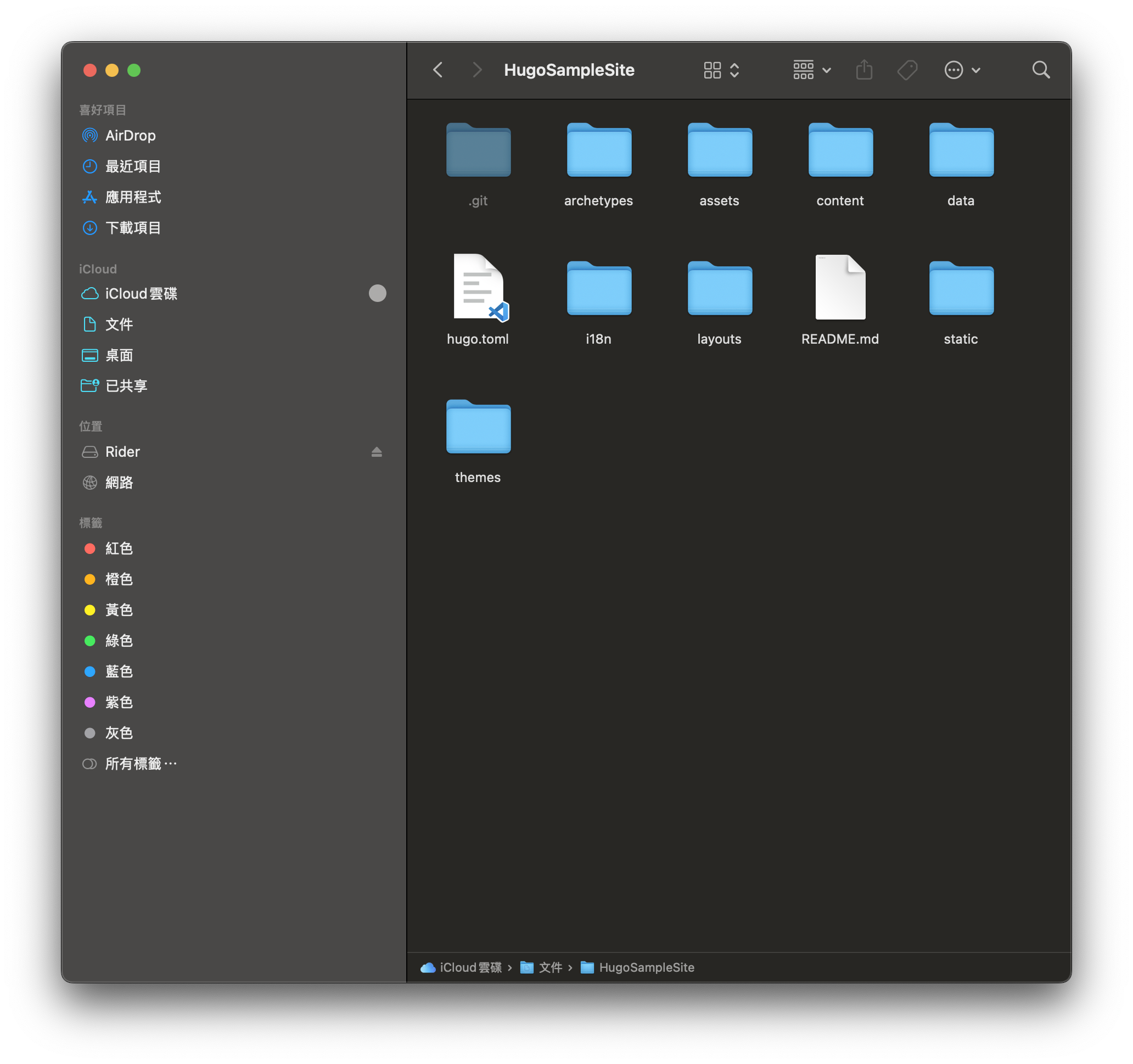Go forward with the right chevron button
This screenshot has width=1133, height=1064.
(478, 70)
